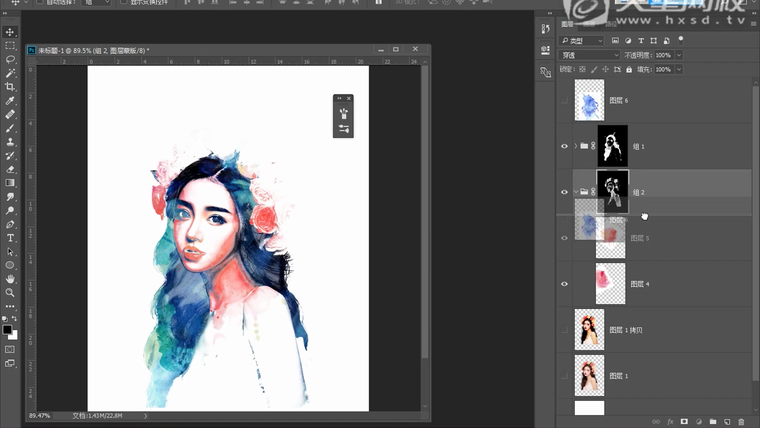The height and width of the screenshot is (428, 760).
Task: Show the 图层 1 拷贝 layer
Action: (x=564, y=329)
